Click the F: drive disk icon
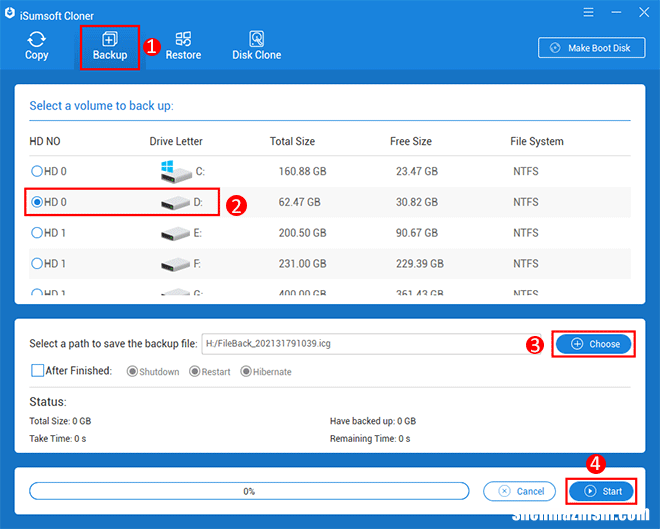The height and width of the screenshot is (529, 660). point(175,264)
